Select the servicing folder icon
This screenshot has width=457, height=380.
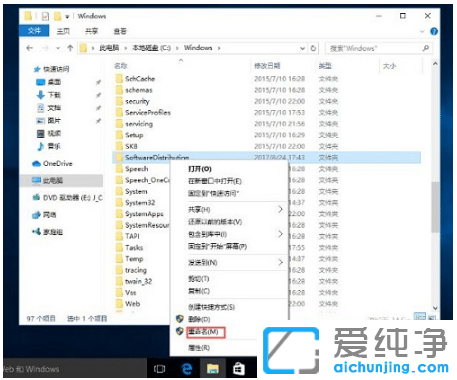click(x=119, y=124)
